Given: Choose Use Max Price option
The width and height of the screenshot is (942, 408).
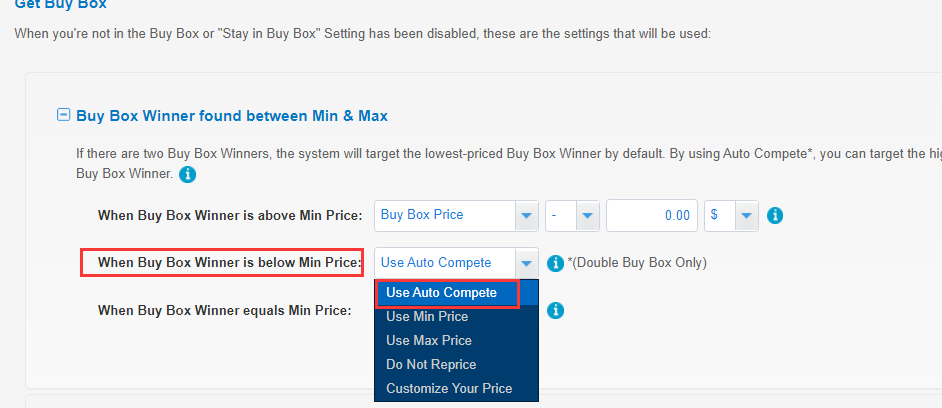Looking at the screenshot, I should [428, 341].
